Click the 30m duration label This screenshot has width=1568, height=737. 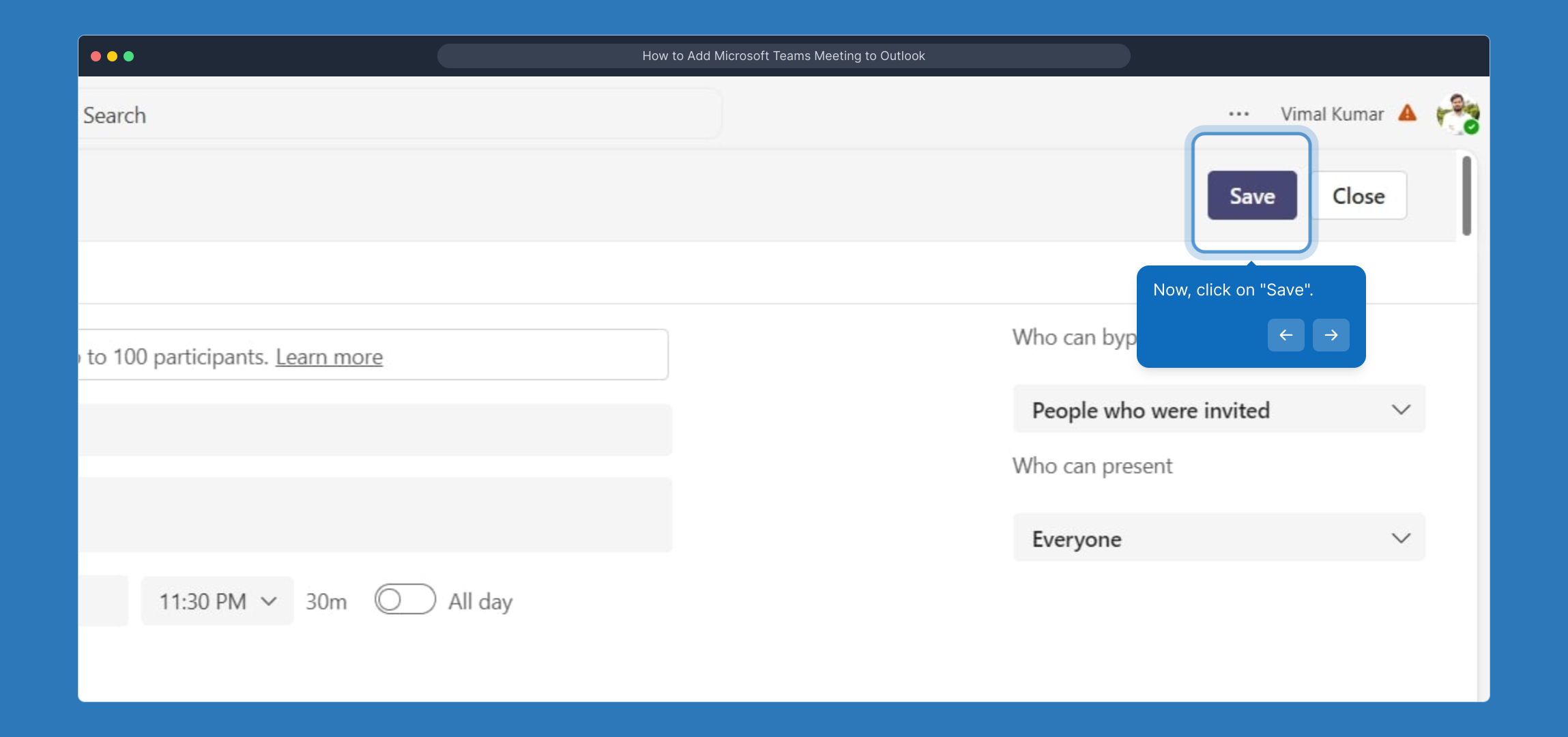coord(326,602)
